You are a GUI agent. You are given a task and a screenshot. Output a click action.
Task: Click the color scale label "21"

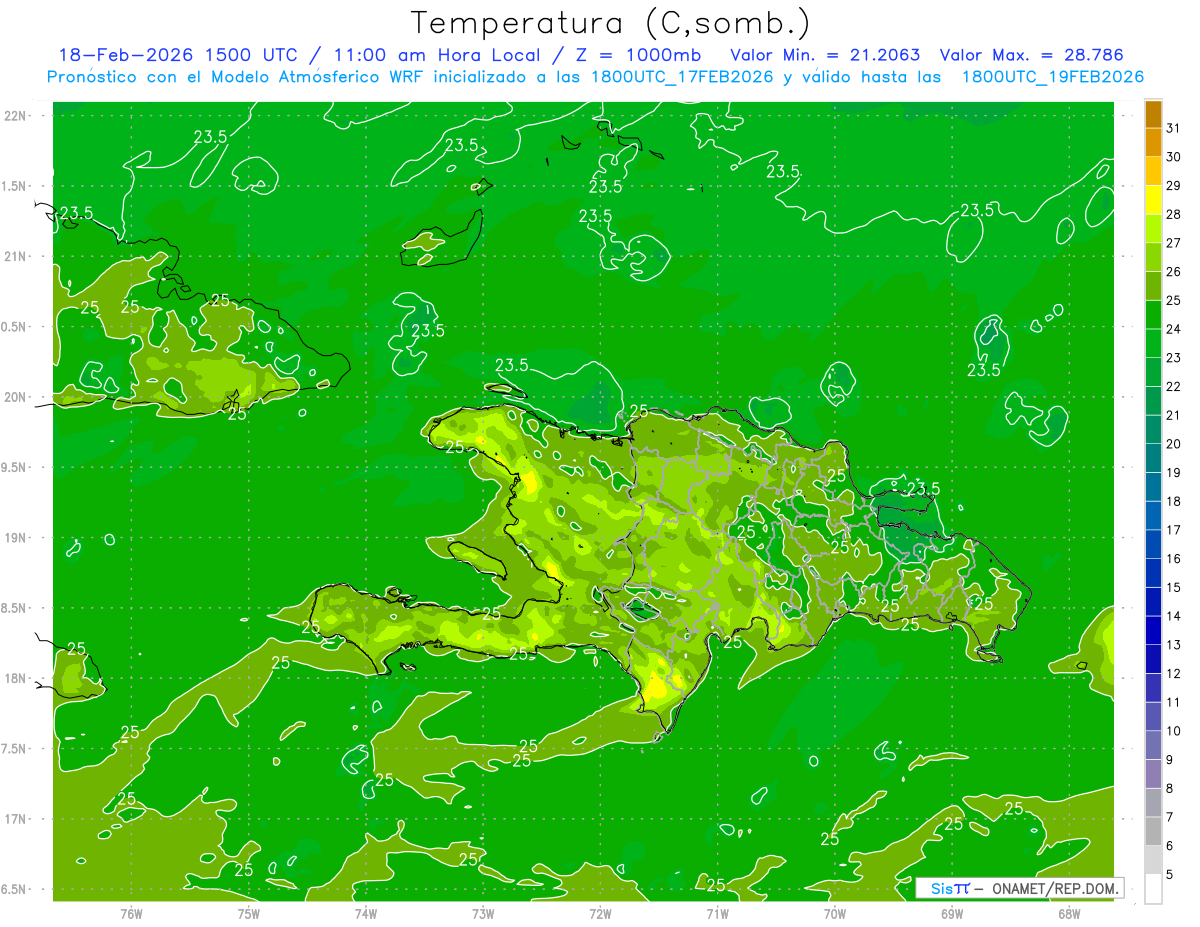tap(1174, 415)
